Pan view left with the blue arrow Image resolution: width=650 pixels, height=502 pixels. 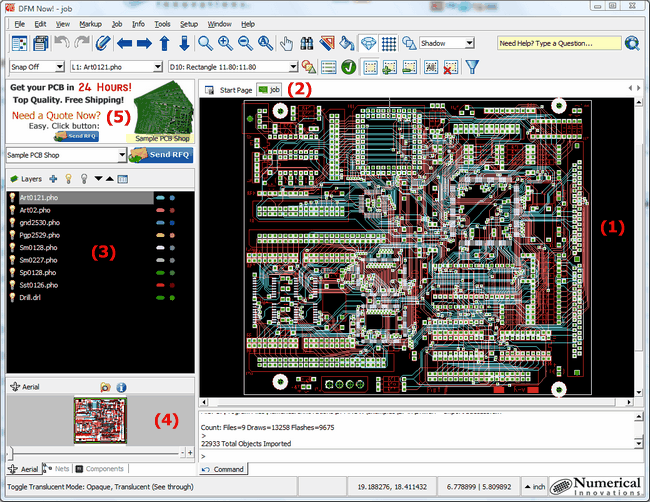(124, 43)
